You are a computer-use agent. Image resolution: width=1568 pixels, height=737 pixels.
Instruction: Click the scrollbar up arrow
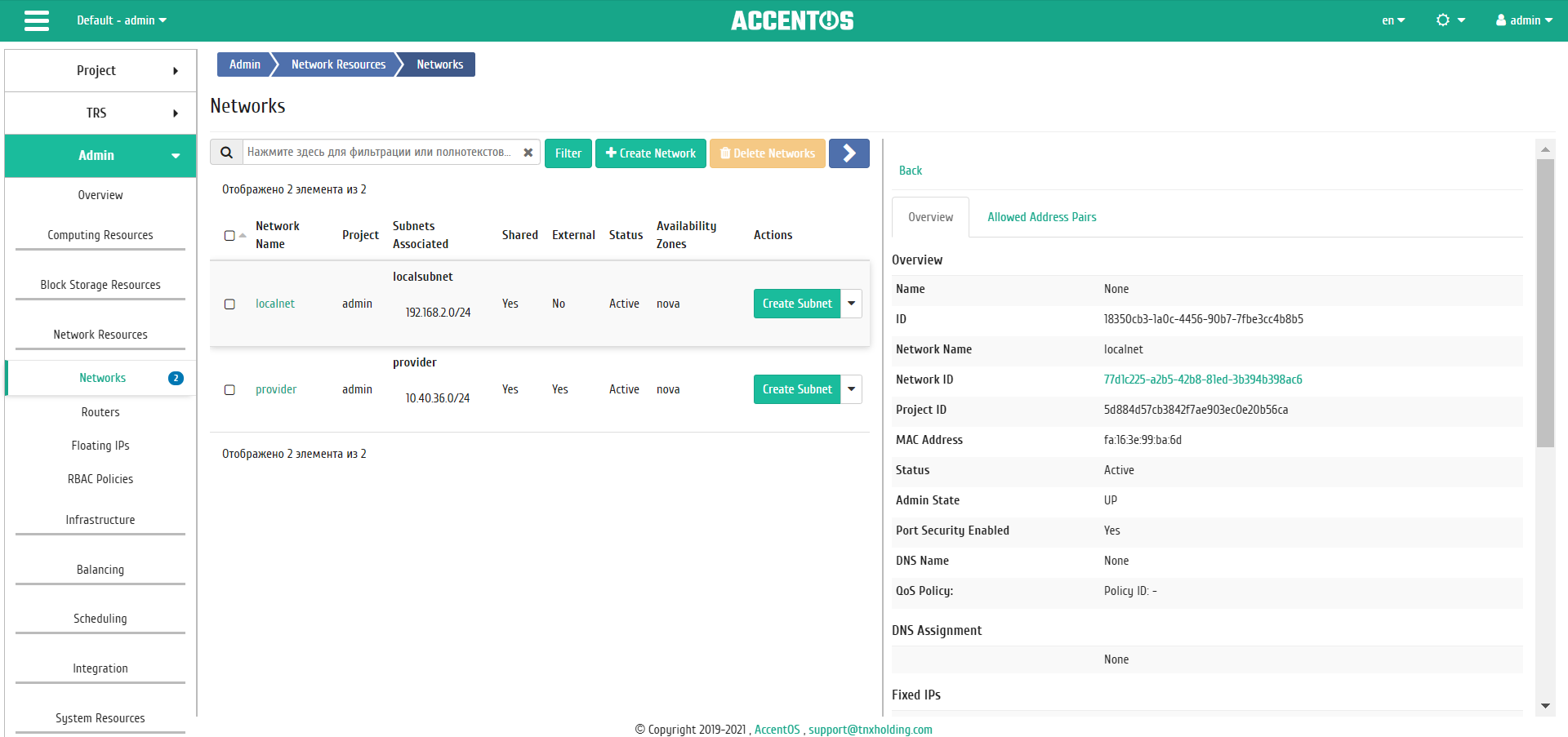1545,149
